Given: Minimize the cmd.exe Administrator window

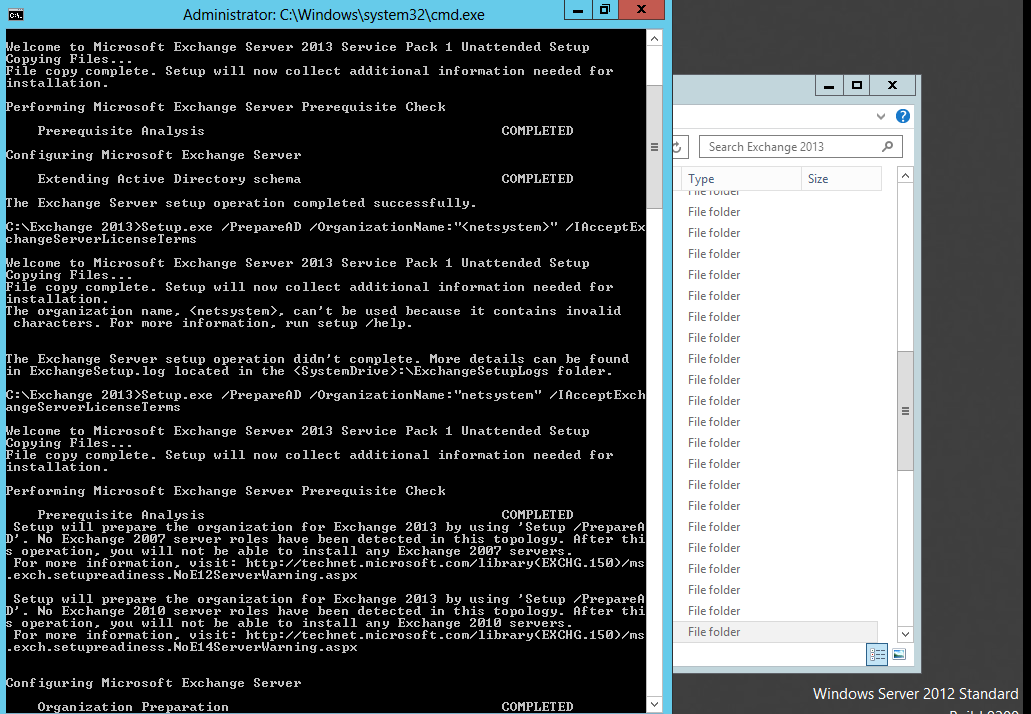Looking at the screenshot, I should [x=578, y=9].
